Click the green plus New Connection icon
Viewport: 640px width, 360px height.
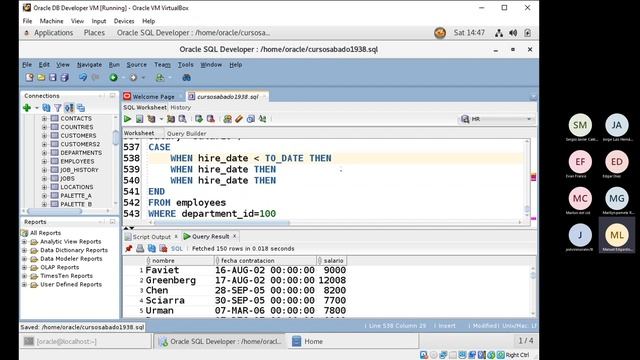[27, 108]
